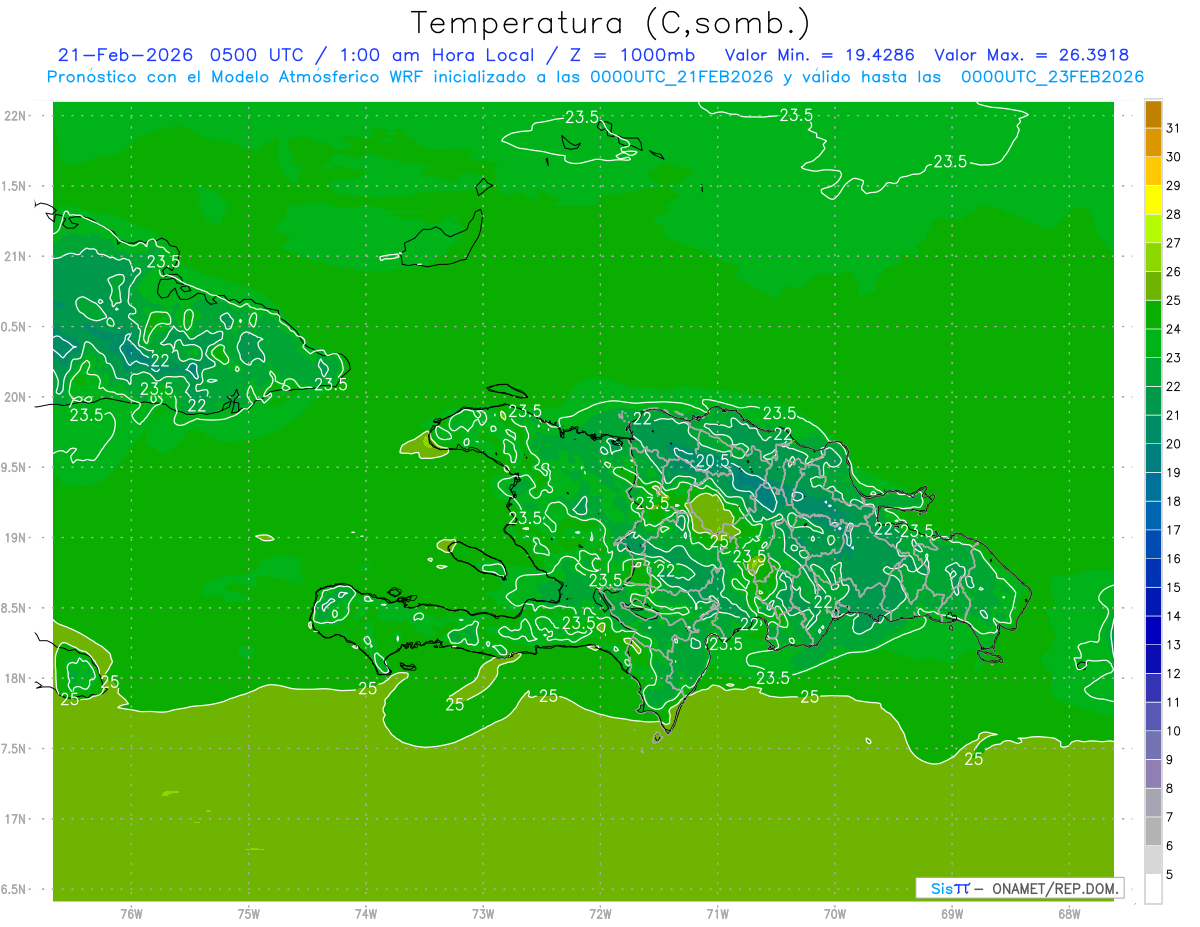Image resolution: width=1200 pixels, height=927 pixels.
Task: Click the "74W" longitude axis label
Action: tap(366, 913)
